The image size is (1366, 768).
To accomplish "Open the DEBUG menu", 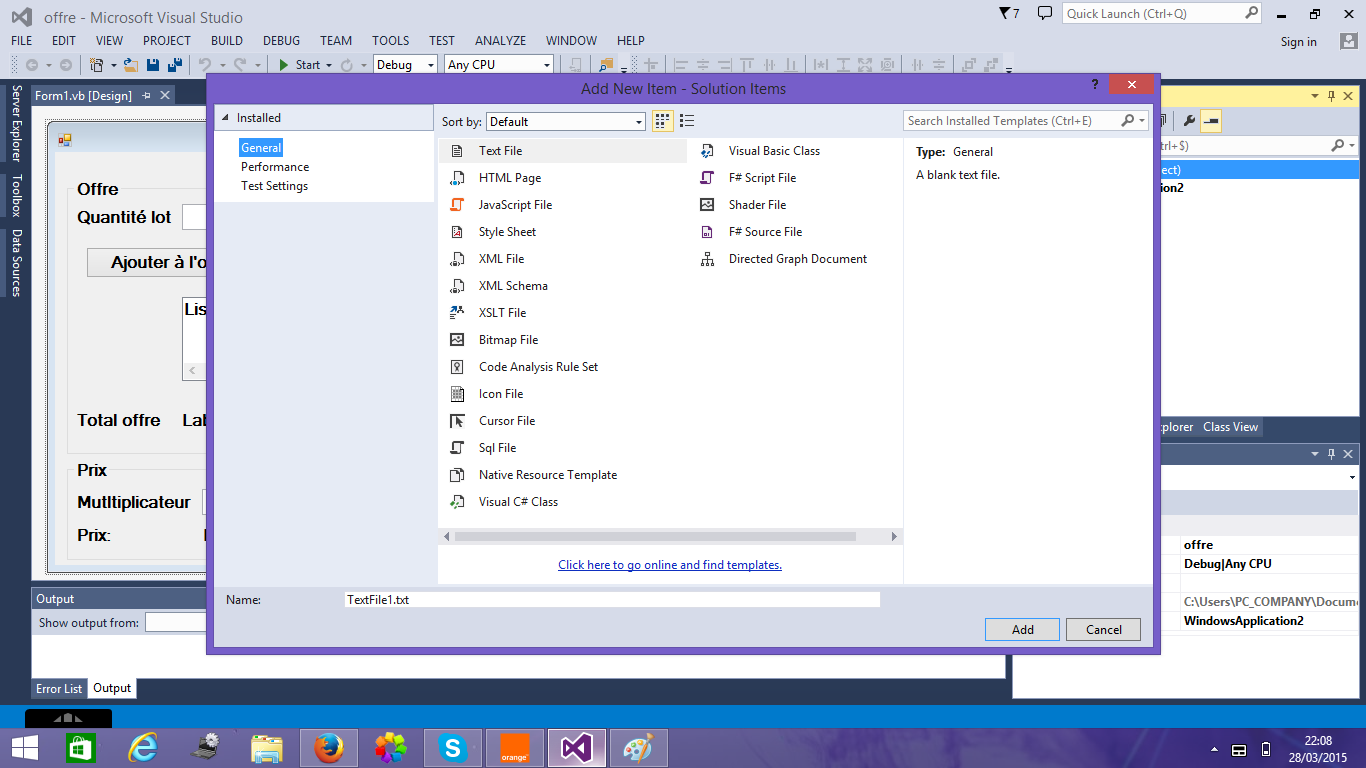I will pyautogui.click(x=281, y=41).
